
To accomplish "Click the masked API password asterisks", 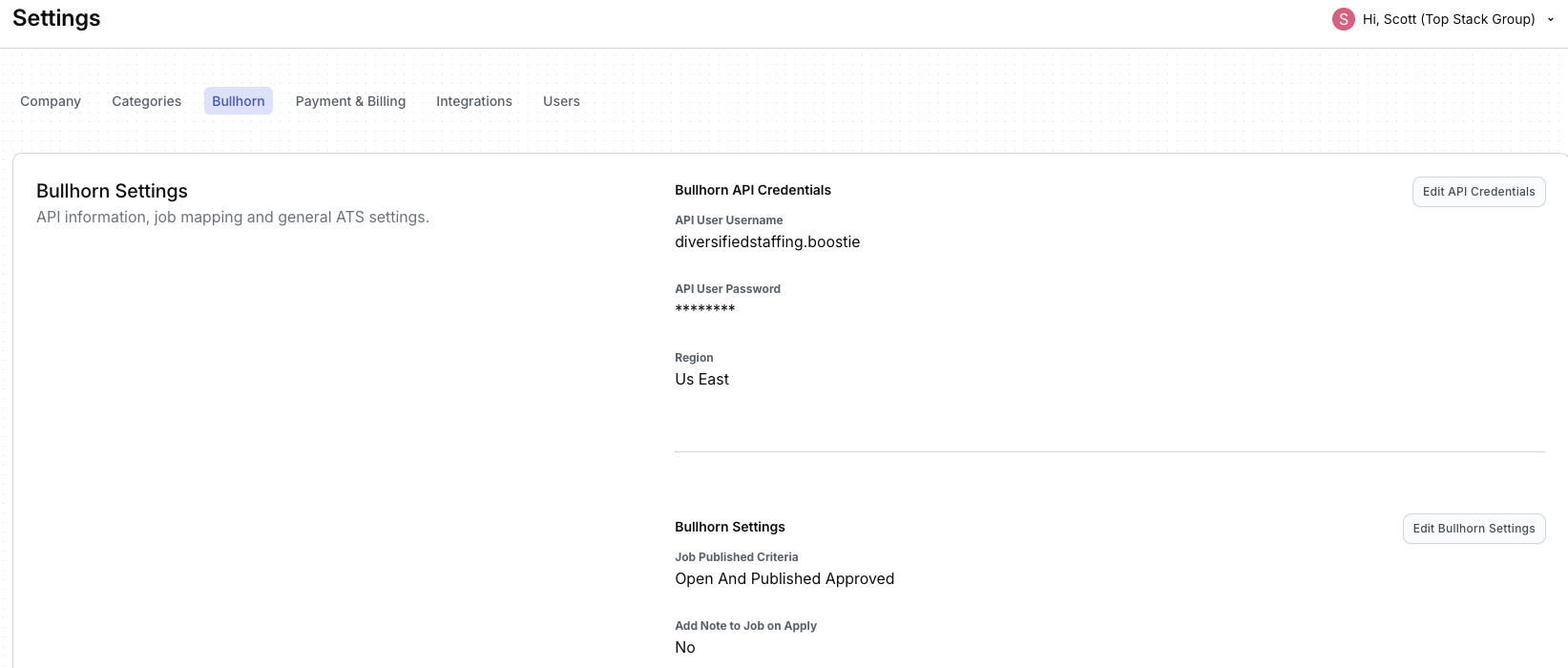I will 705,309.
